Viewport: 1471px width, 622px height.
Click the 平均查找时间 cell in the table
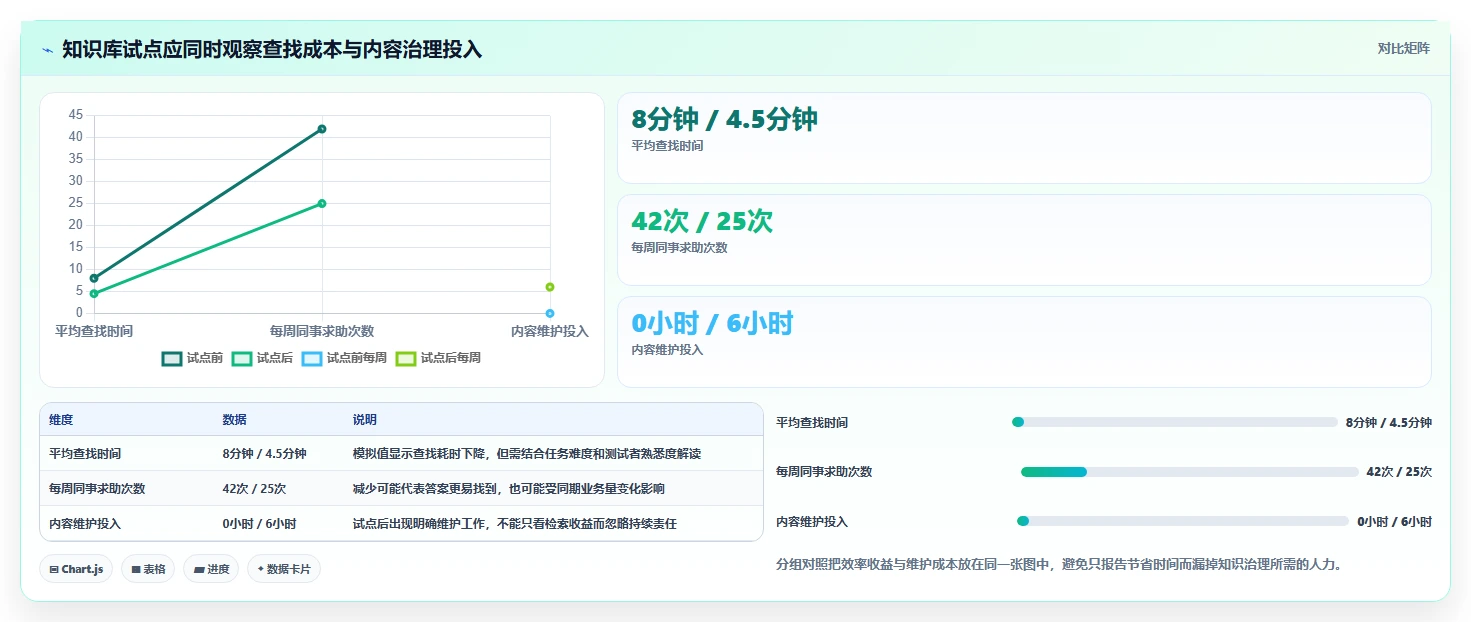coord(85,454)
